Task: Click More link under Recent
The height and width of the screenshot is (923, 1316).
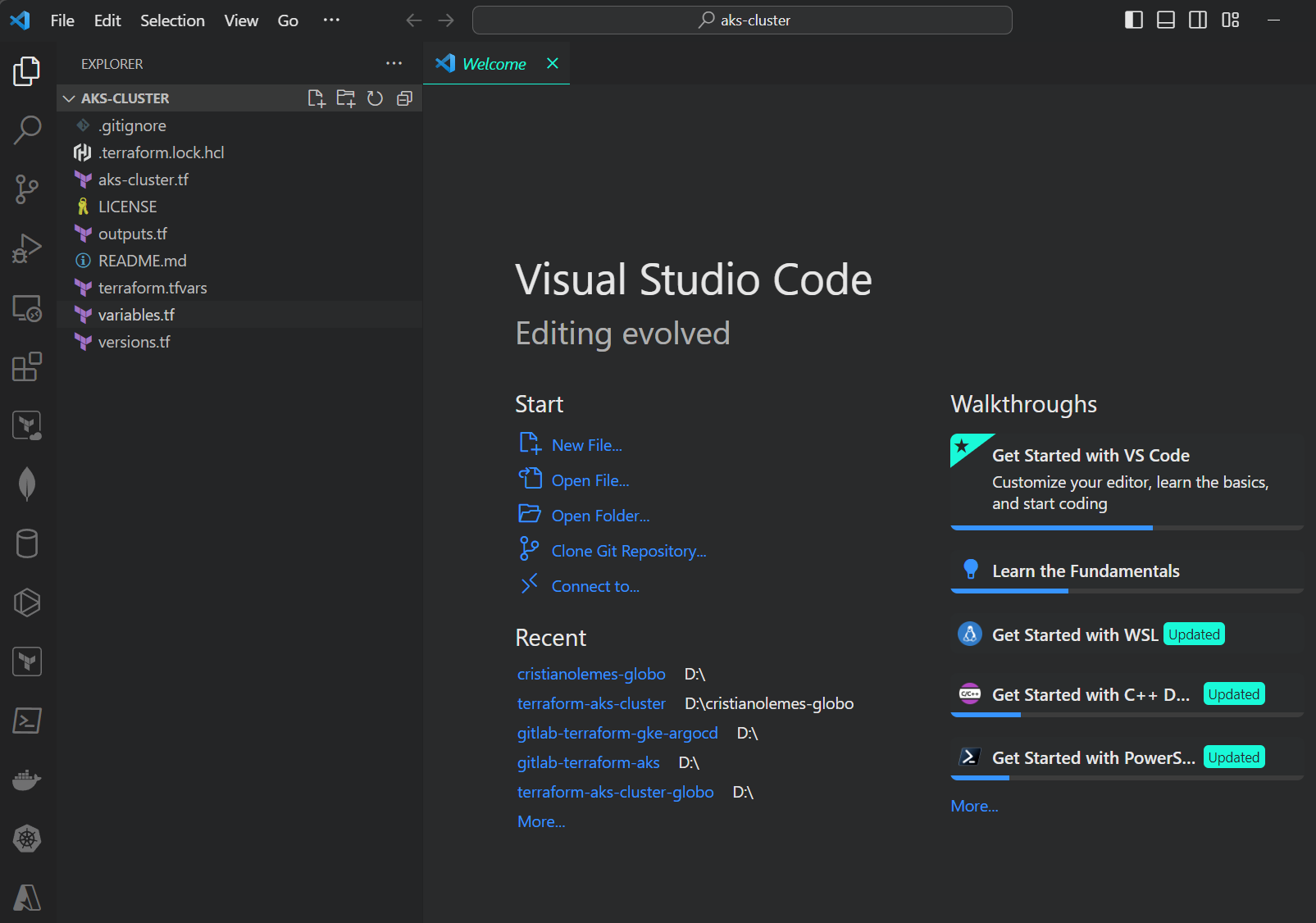Action: (541, 821)
